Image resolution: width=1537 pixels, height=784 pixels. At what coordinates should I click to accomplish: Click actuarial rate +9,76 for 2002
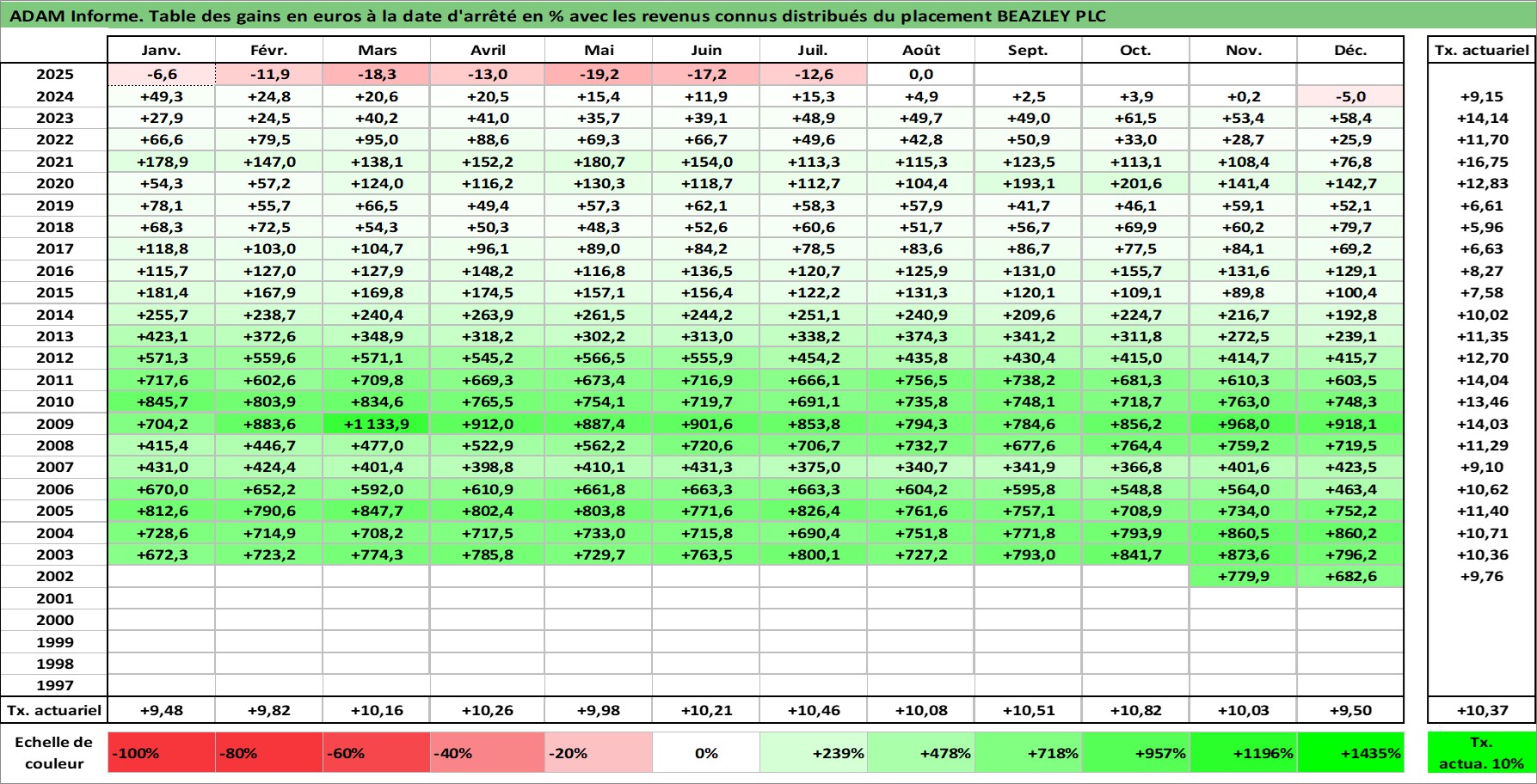(1481, 576)
